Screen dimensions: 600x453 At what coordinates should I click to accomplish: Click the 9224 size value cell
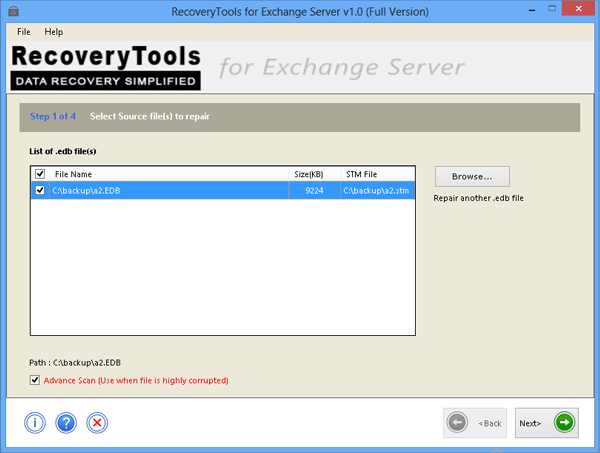coord(314,191)
